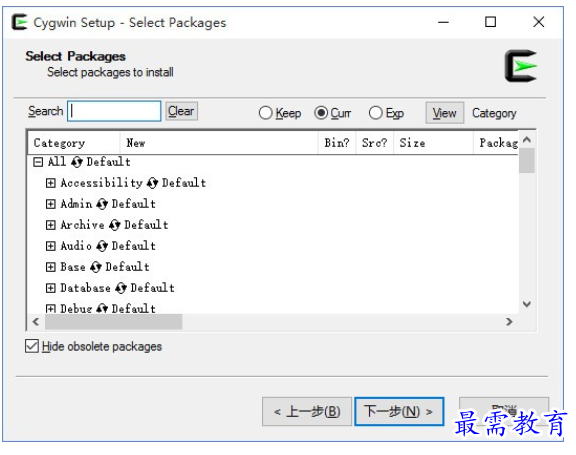
Task: Click the cycle icon for Database category
Action: (121, 288)
